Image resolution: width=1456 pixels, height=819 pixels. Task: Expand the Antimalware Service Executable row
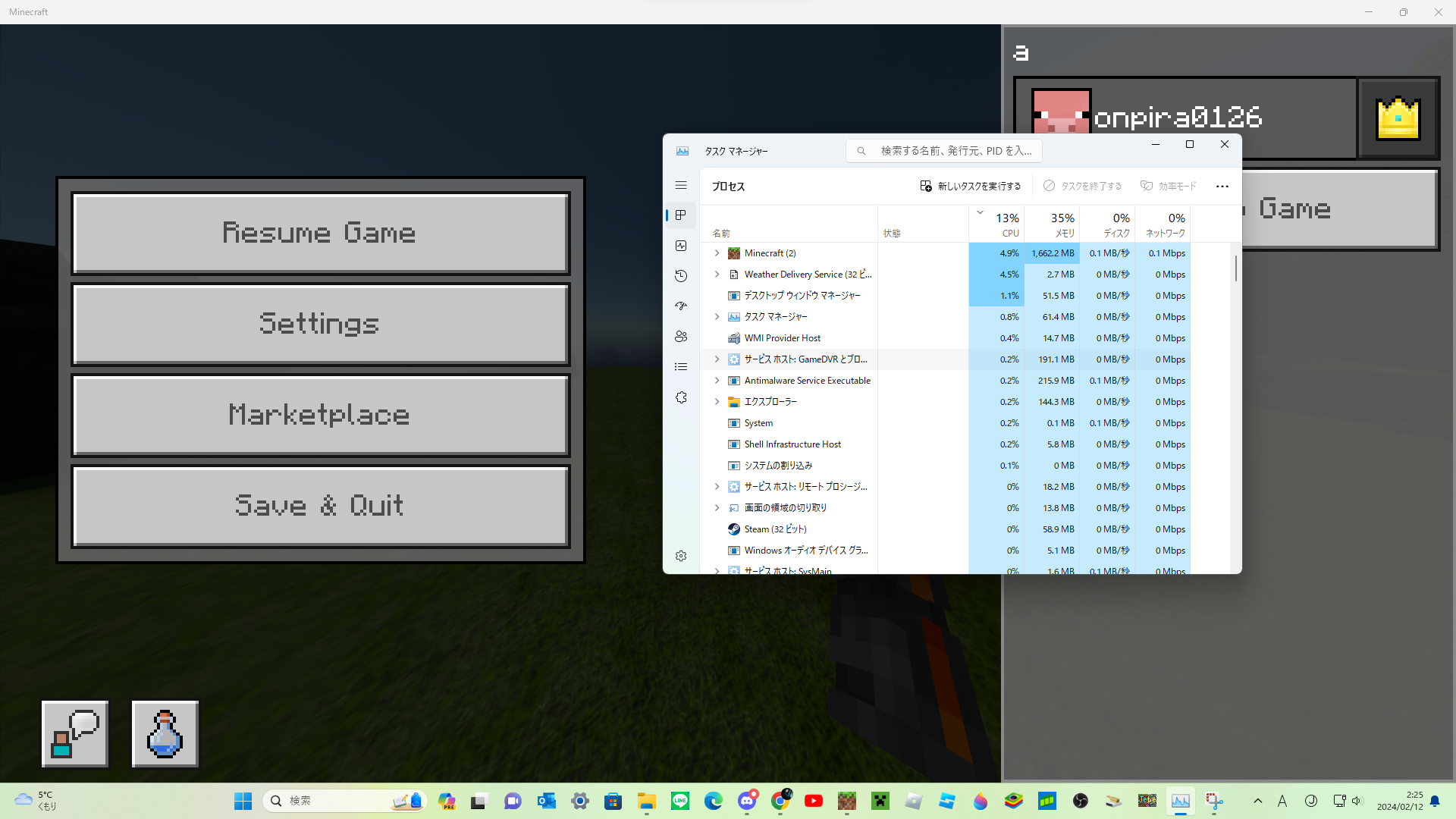coord(717,381)
